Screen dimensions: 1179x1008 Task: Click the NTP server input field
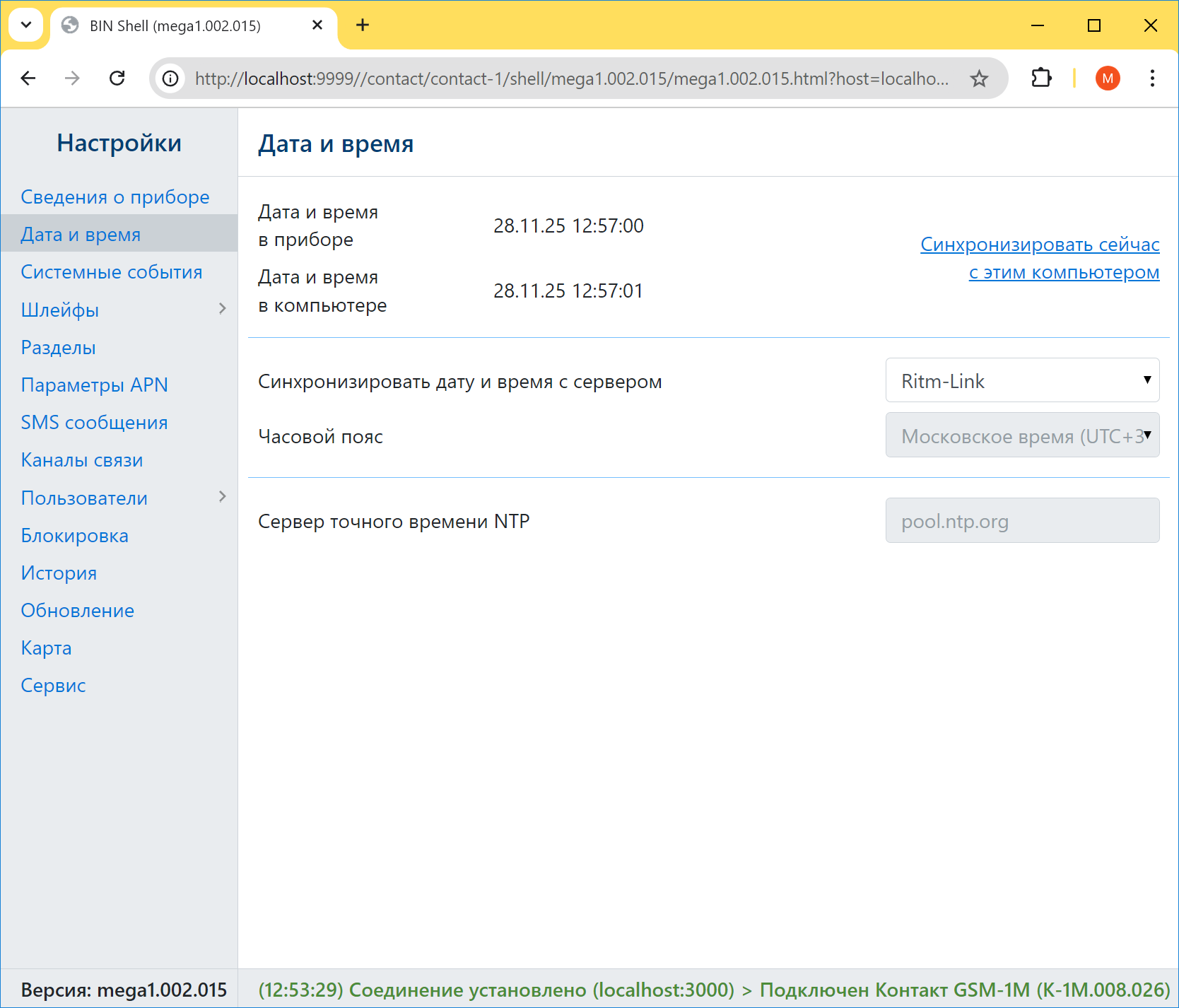pyautogui.click(x=1022, y=521)
